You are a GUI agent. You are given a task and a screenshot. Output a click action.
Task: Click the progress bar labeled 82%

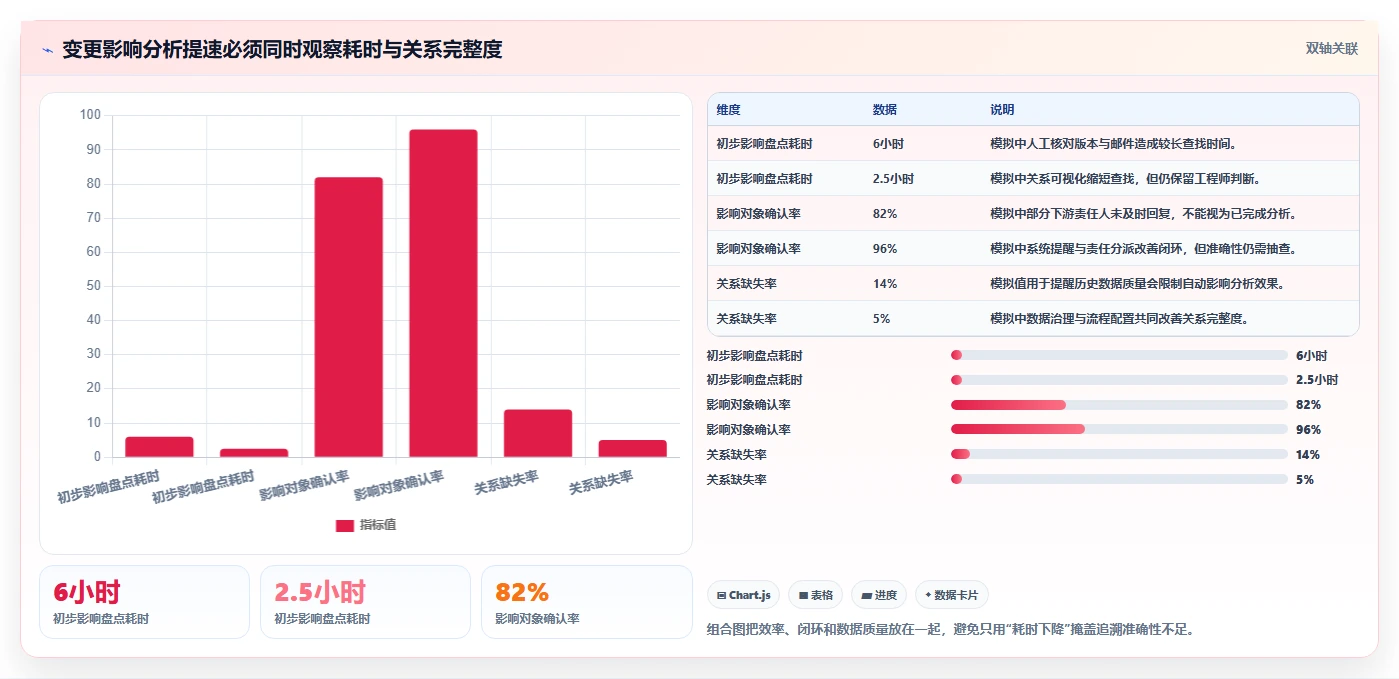tap(1119, 405)
